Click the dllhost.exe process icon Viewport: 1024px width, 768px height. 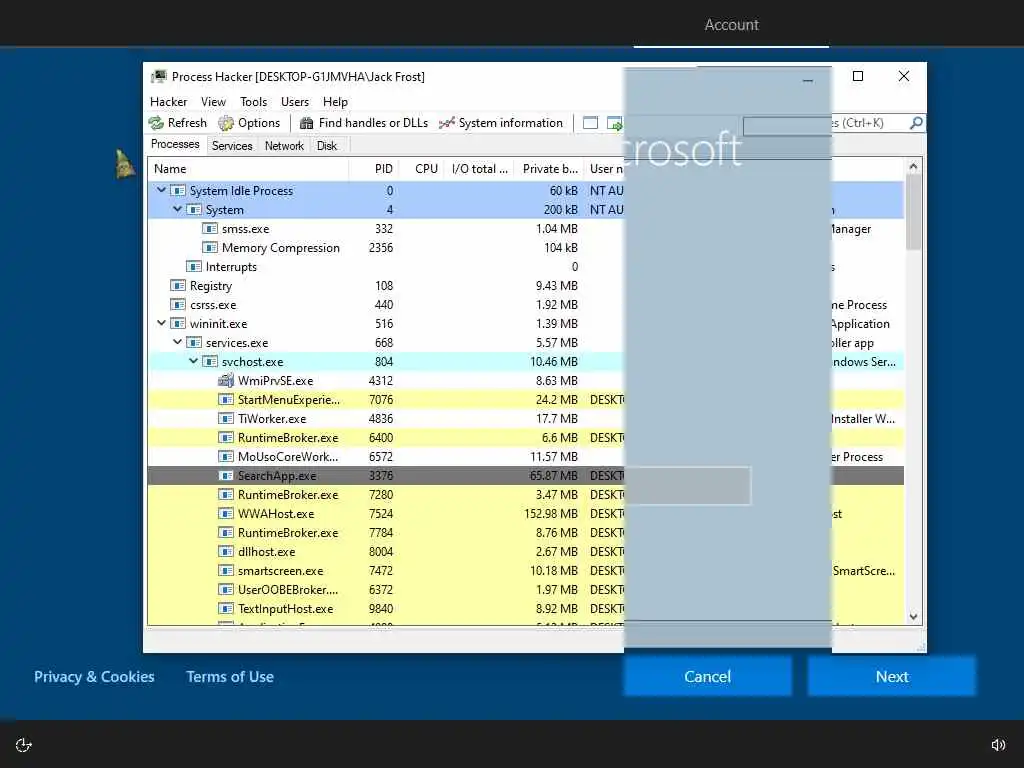pyautogui.click(x=226, y=551)
